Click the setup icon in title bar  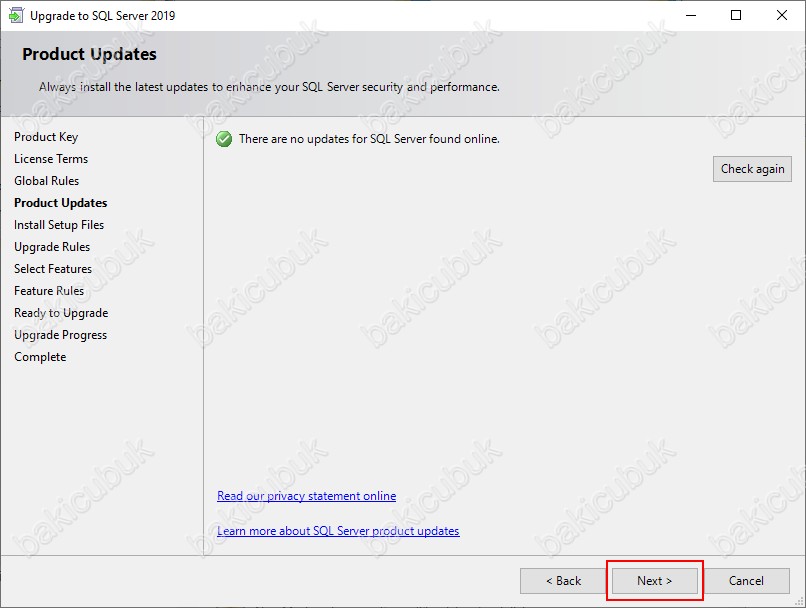tap(16, 15)
